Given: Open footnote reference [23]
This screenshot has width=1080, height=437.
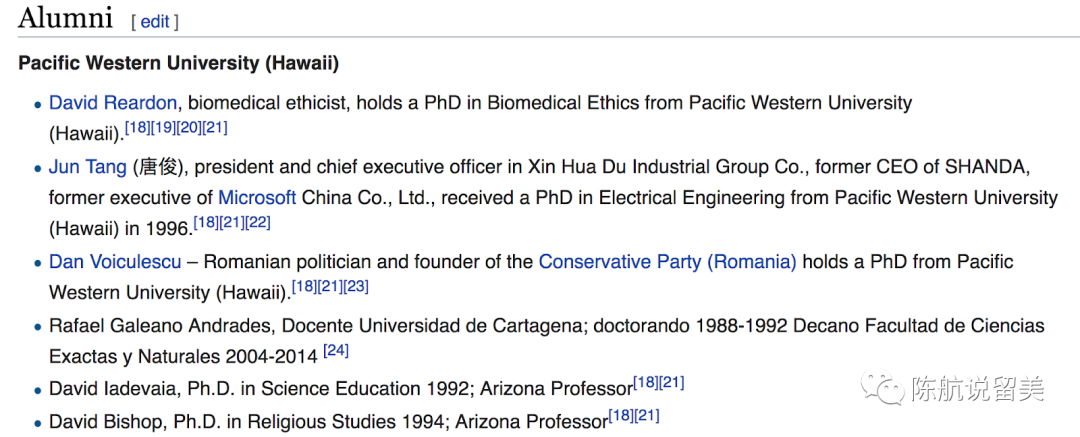Looking at the screenshot, I should point(356,286).
